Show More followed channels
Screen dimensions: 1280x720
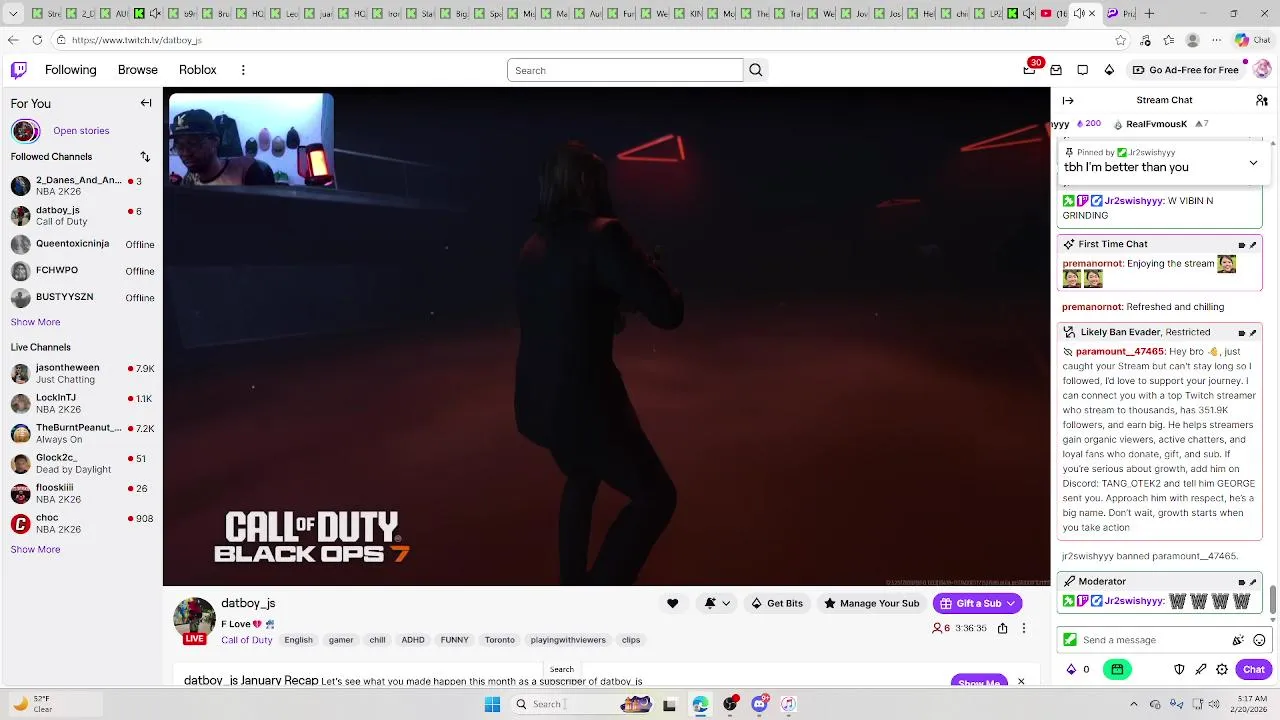35,322
